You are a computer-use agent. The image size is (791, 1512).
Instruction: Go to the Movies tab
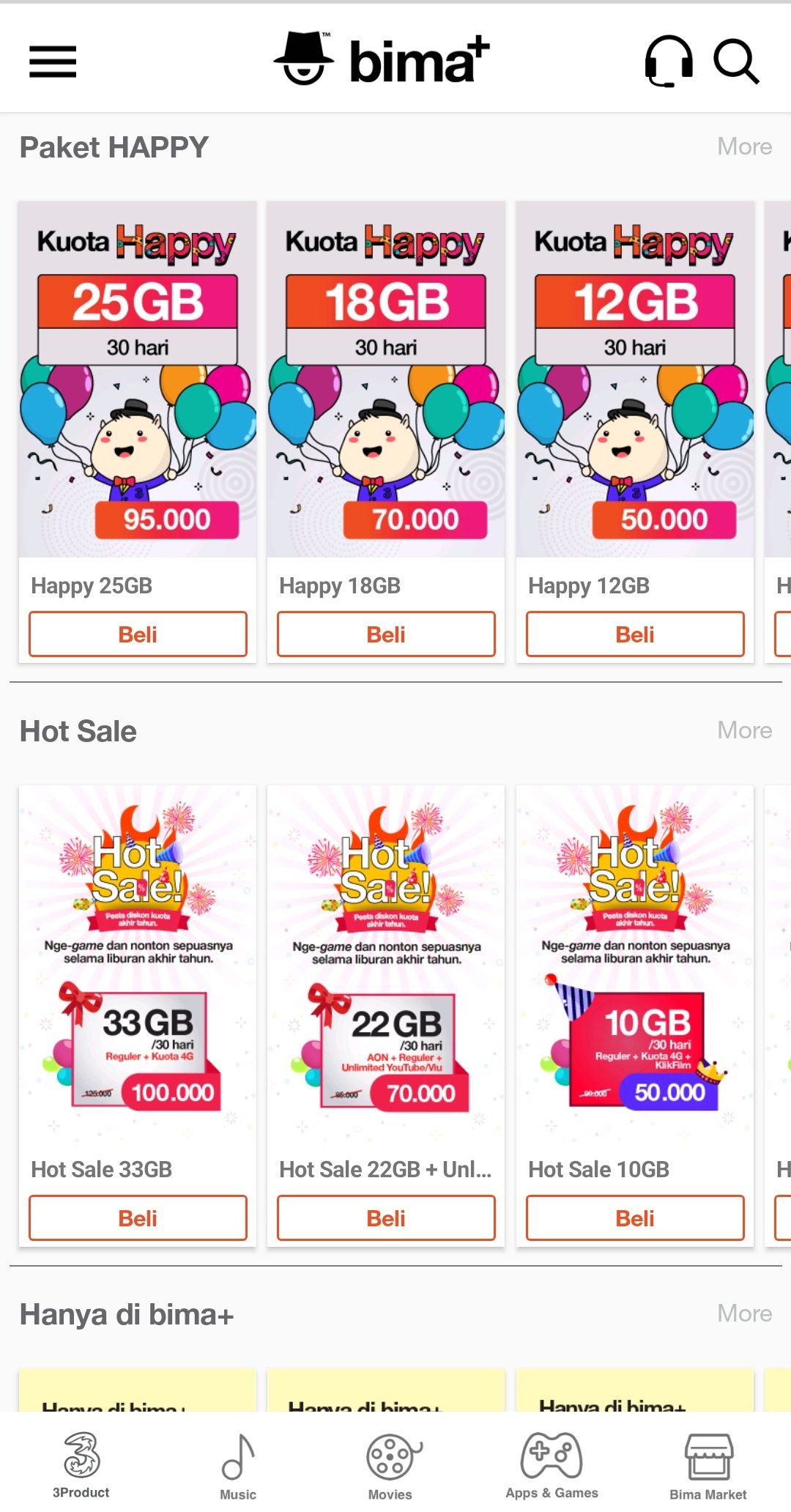click(390, 1466)
